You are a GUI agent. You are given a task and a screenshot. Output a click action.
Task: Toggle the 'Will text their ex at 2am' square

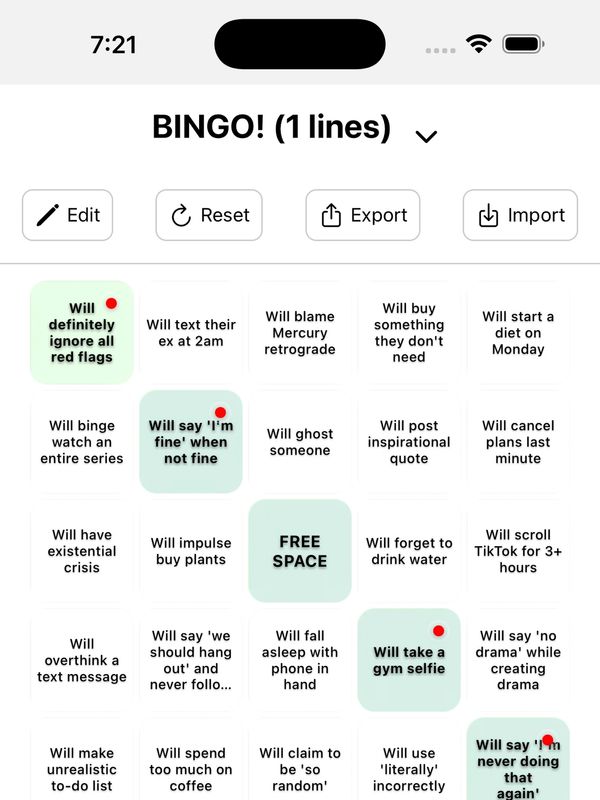tap(191, 332)
